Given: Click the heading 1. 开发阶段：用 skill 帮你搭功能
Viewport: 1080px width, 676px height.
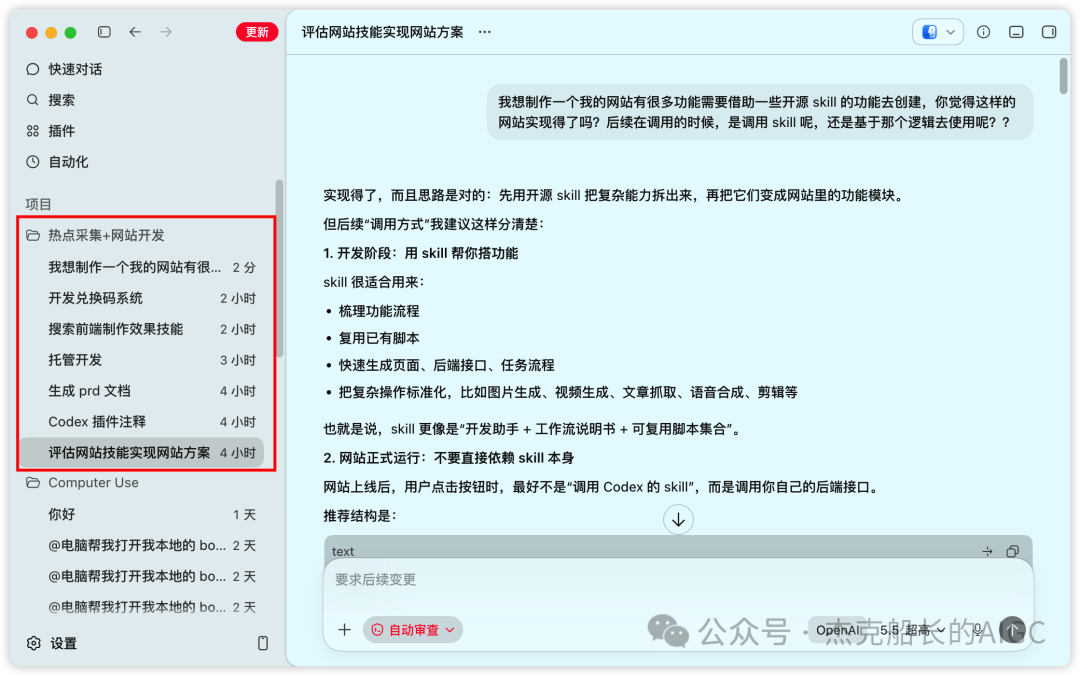Looking at the screenshot, I should coord(421,254).
